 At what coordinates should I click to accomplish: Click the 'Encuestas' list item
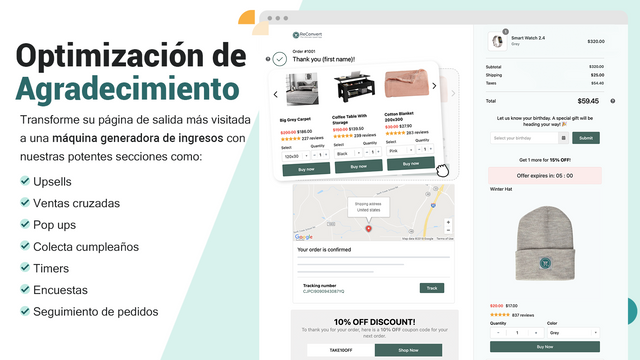pos(60,290)
